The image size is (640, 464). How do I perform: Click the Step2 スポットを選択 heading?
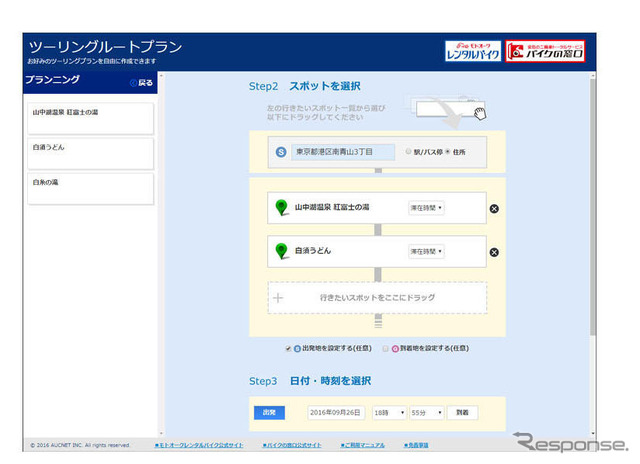tap(304, 86)
